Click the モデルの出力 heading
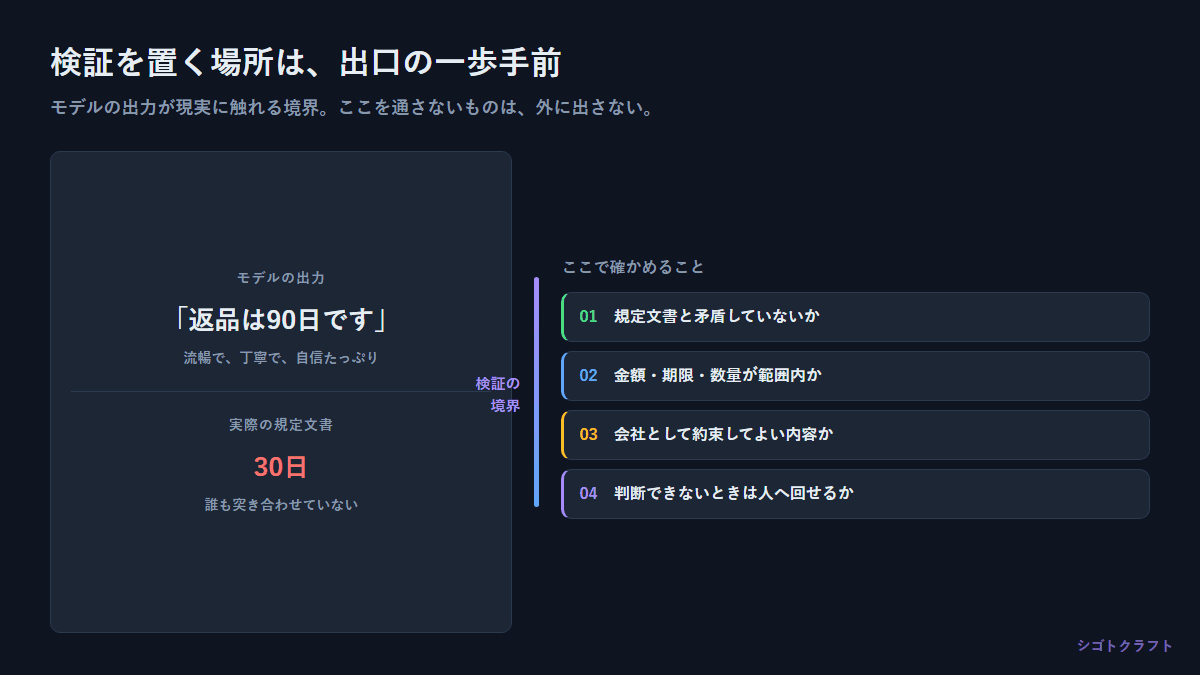This screenshot has height=675, width=1200. 281,278
